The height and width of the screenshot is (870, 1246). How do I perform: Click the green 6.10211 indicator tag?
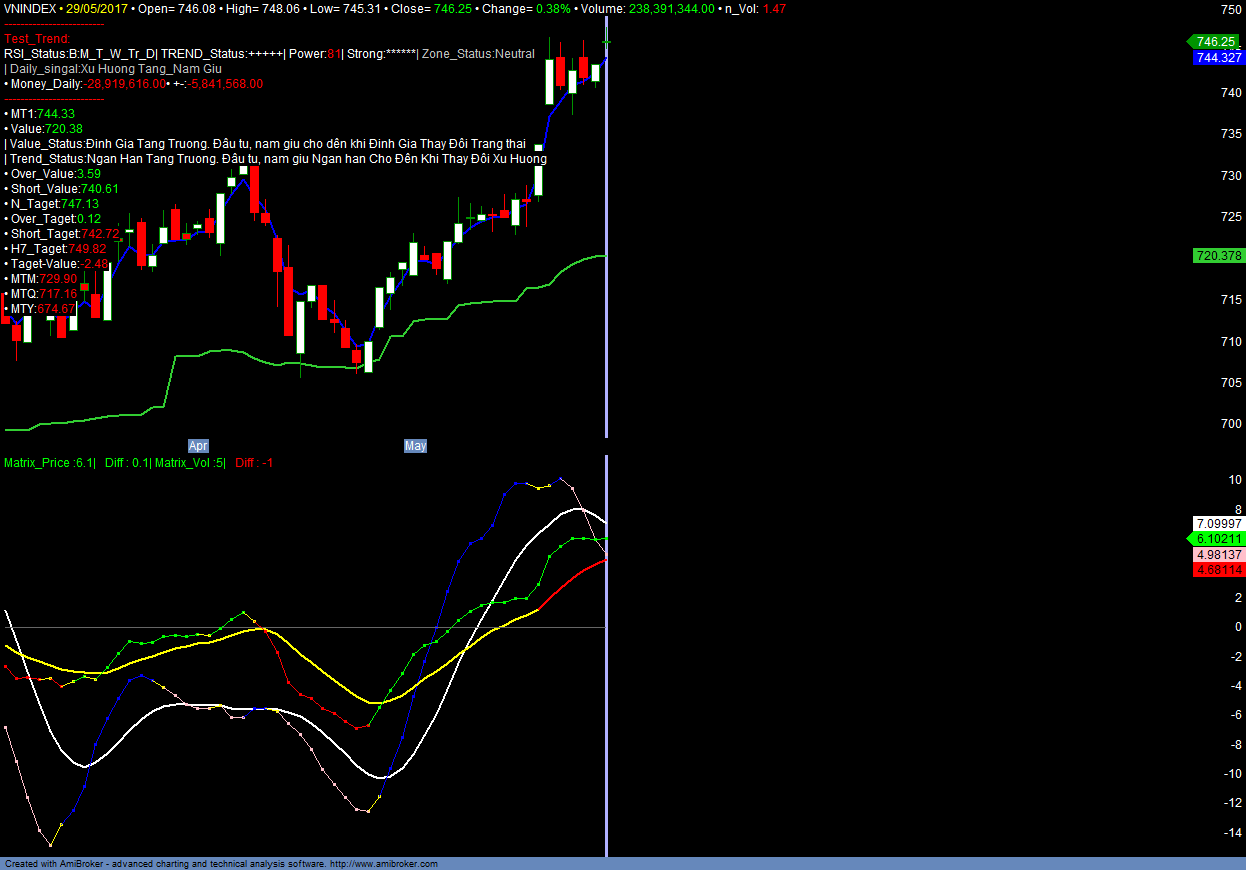click(1218, 539)
